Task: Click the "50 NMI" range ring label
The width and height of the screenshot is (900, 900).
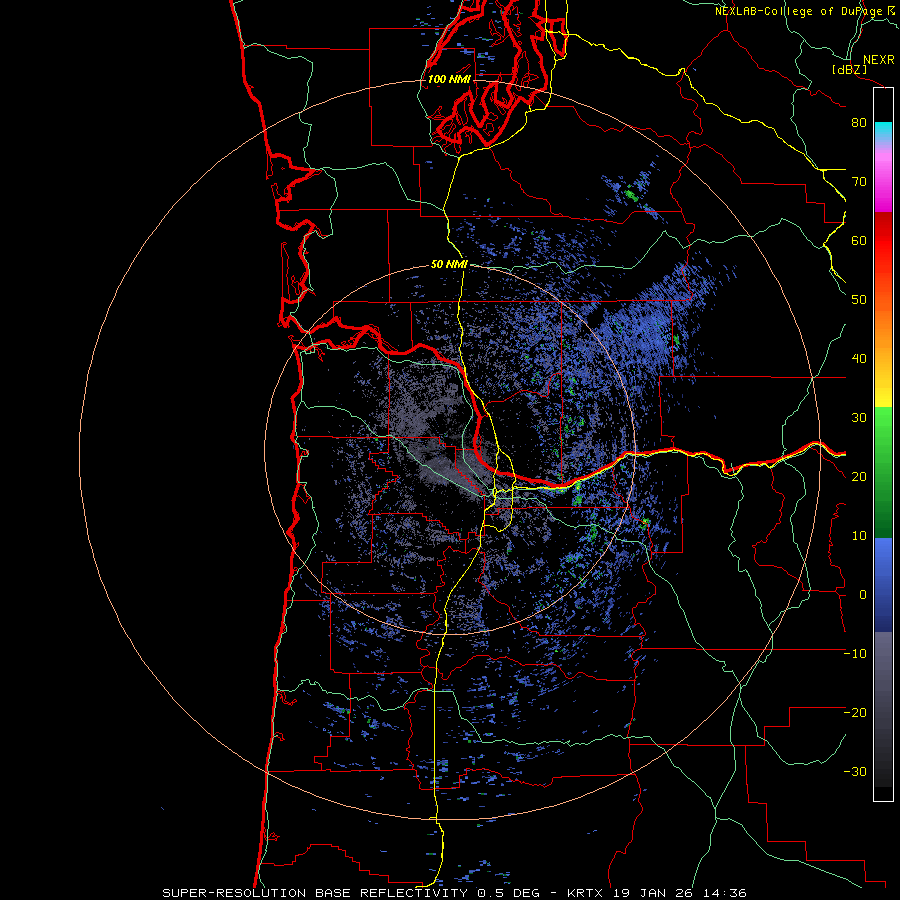Action: click(449, 265)
